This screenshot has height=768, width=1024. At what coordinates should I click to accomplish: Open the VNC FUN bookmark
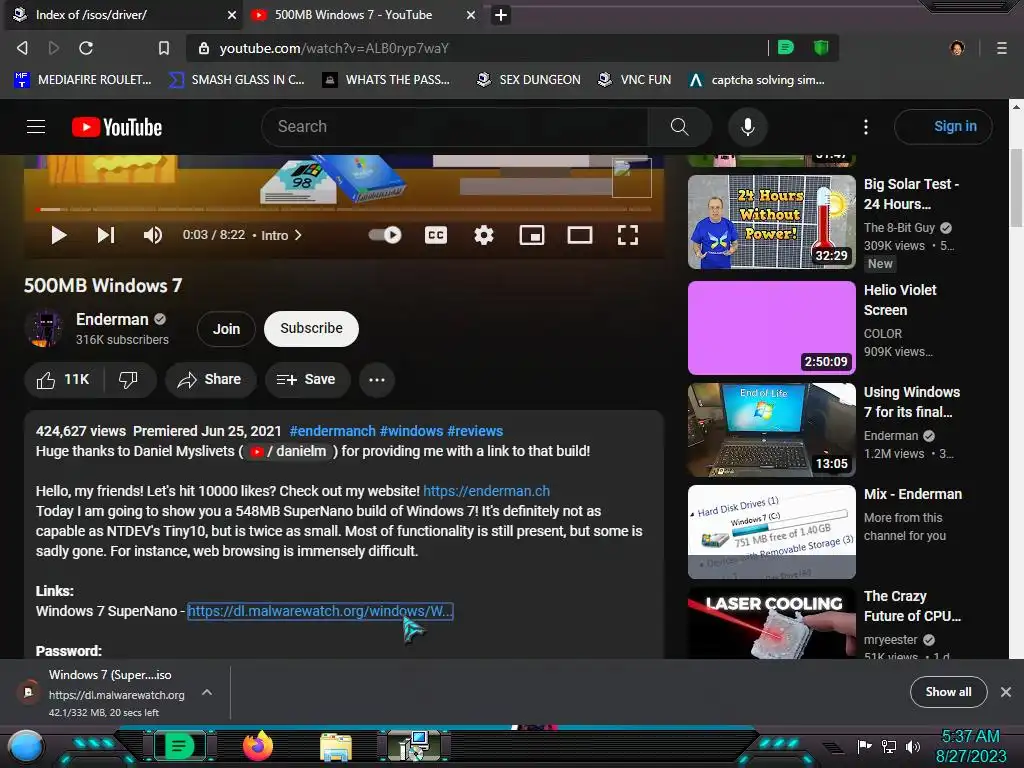tap(635, 80)
